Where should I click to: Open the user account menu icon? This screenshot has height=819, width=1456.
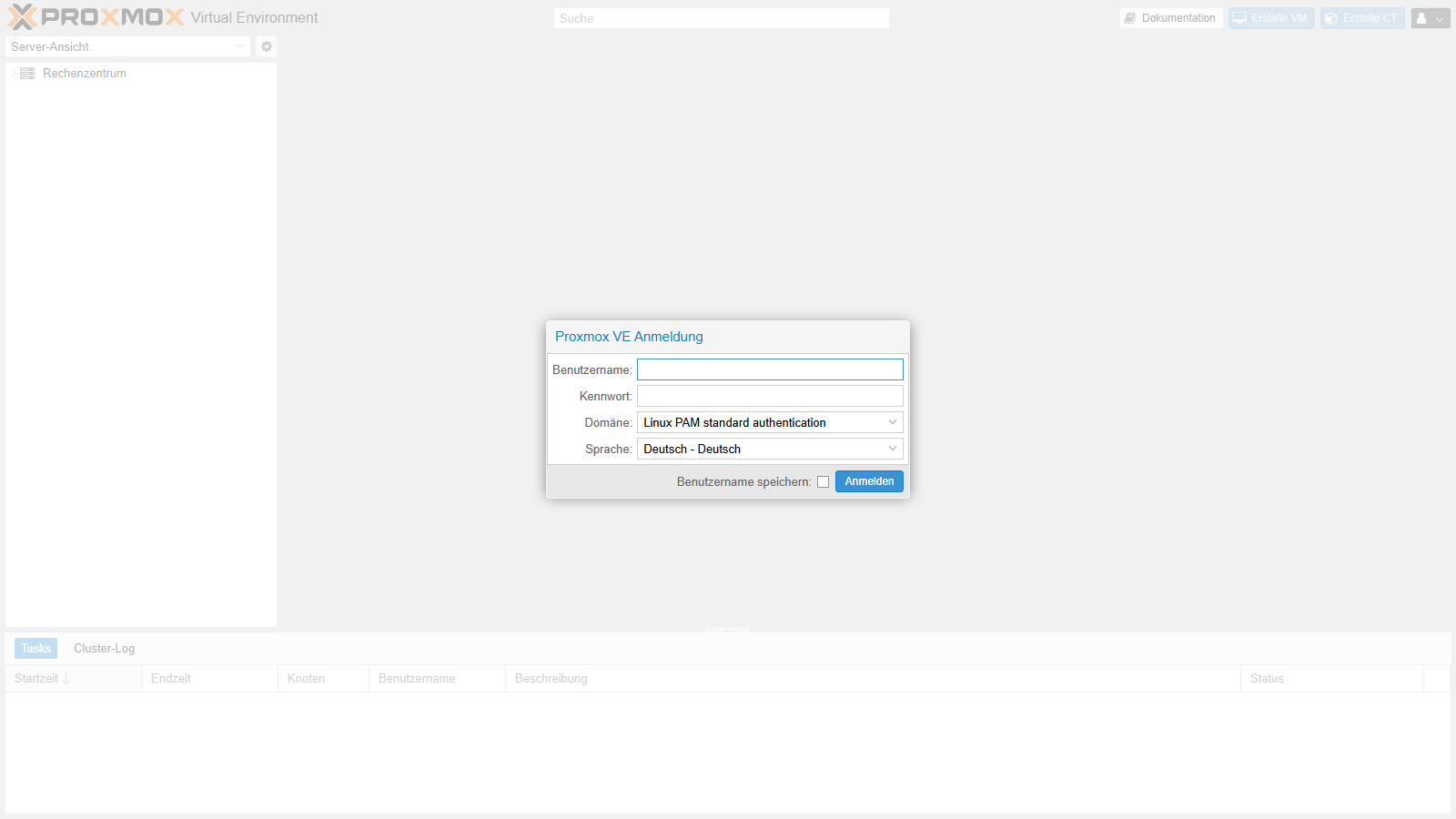tap(1431, 18)
